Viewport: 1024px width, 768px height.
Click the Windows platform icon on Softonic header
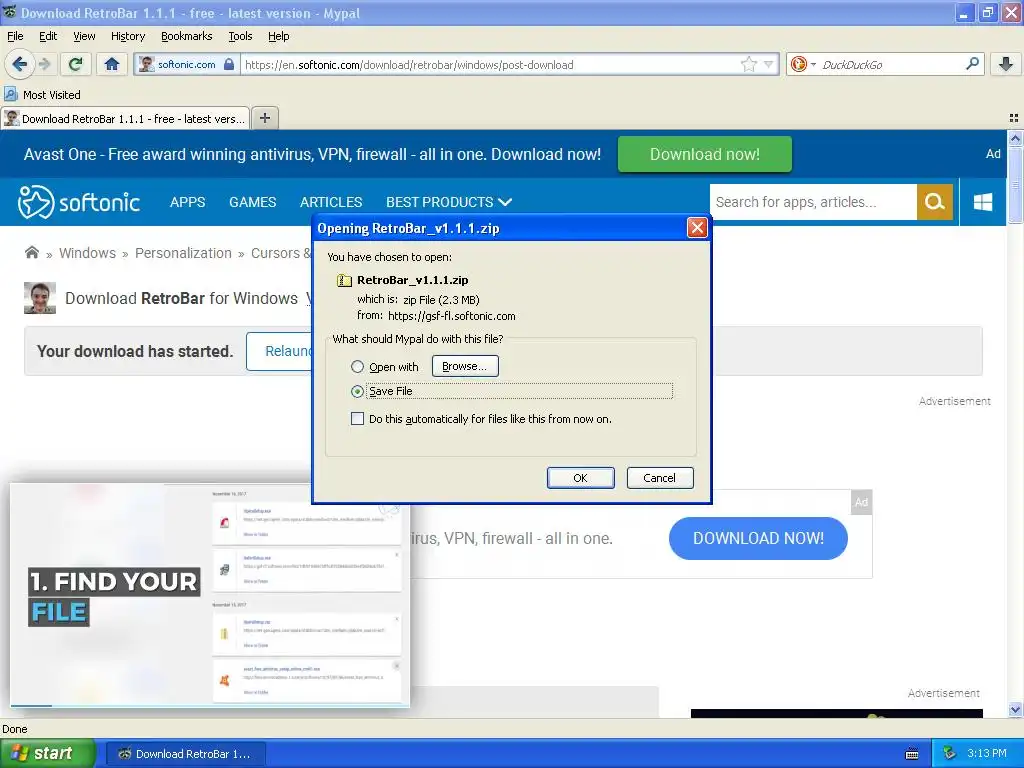pos(983,202)
